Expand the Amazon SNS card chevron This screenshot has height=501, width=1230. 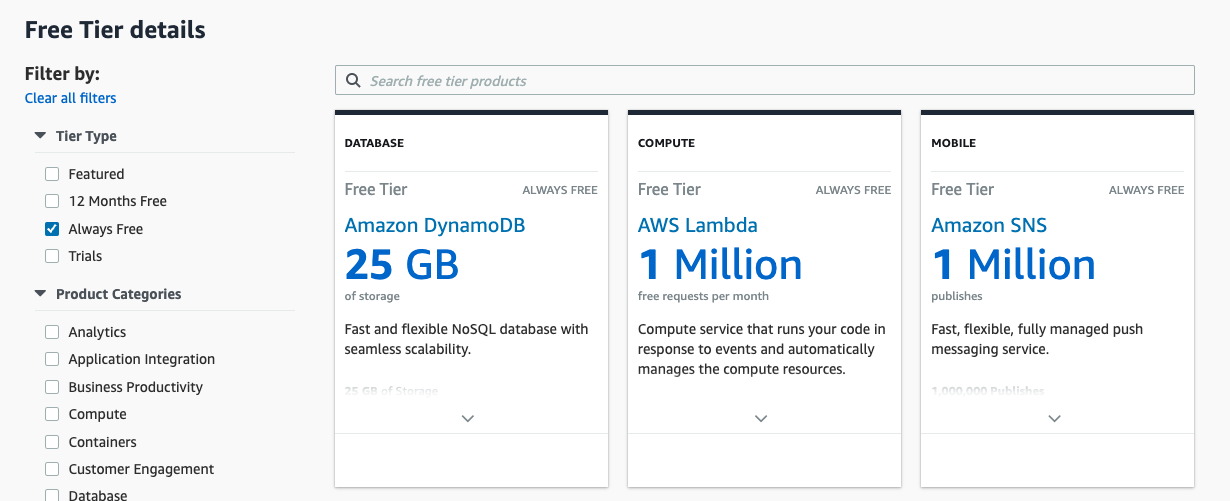tap(1054, 419)
